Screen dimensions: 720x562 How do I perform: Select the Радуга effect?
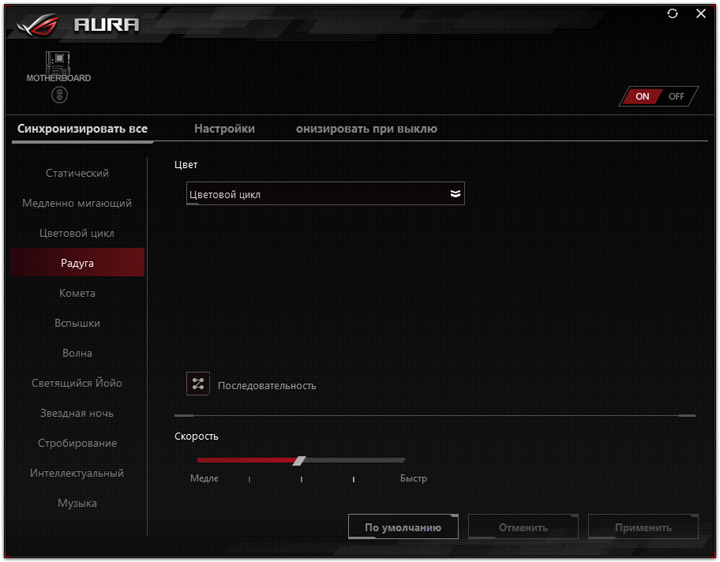[77, 263]
